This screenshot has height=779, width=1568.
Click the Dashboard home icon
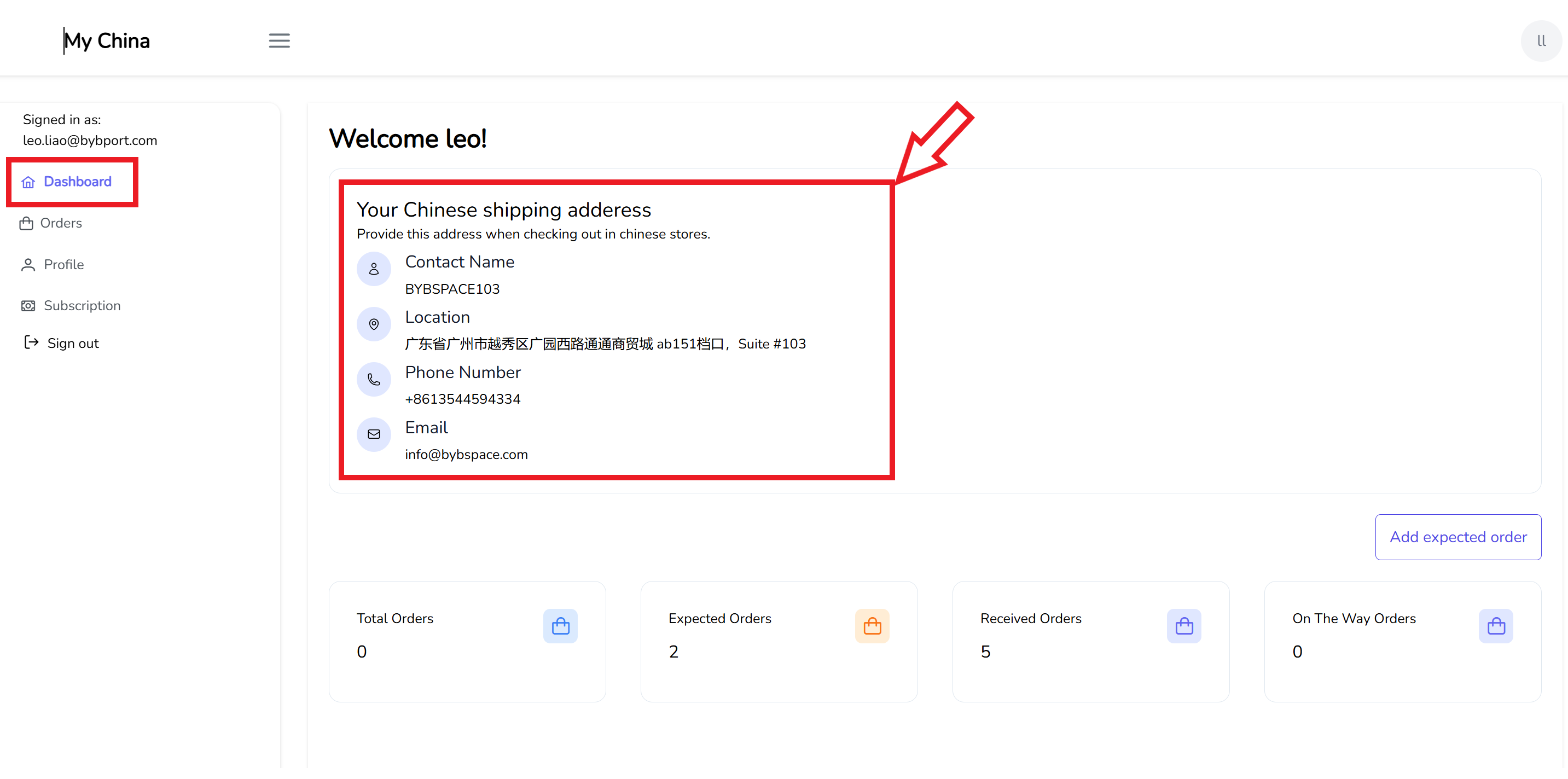coord(28,182)
